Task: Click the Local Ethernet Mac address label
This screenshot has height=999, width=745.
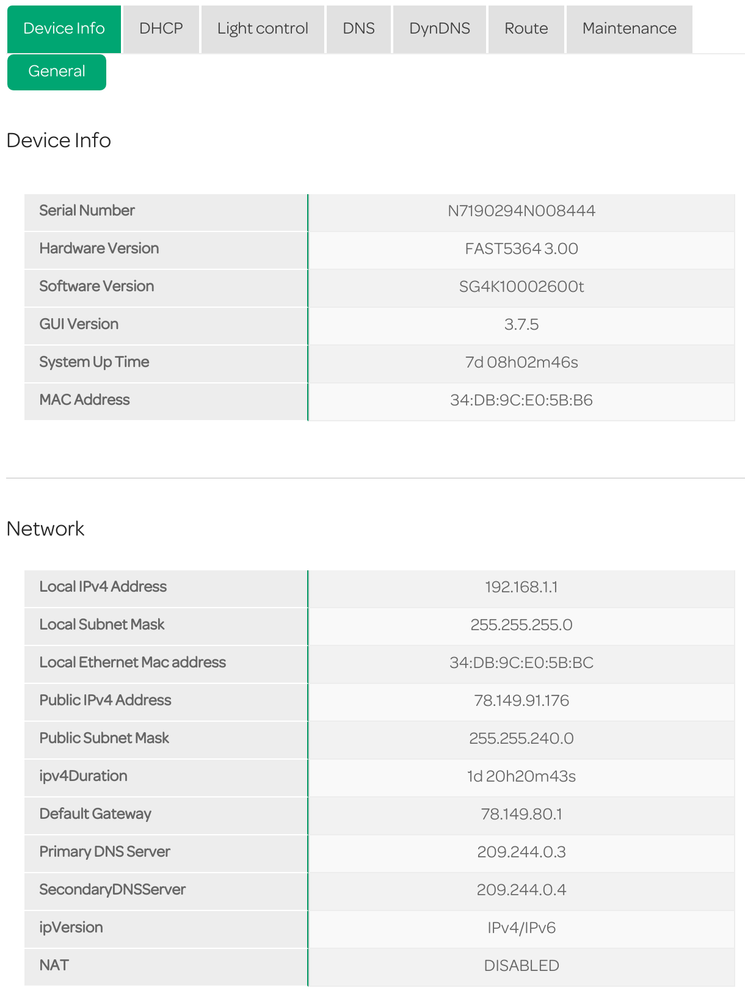Action: click(x=132, y=663)
